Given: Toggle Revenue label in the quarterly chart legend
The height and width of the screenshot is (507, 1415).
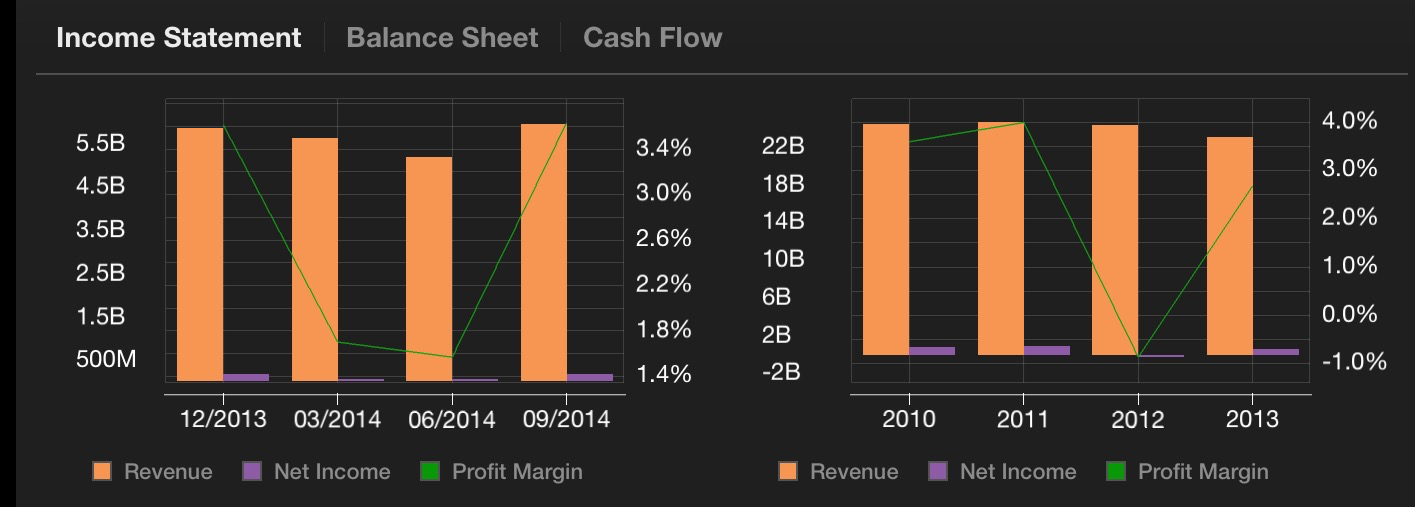Looking at the screenshot, I should pos(168,471).
